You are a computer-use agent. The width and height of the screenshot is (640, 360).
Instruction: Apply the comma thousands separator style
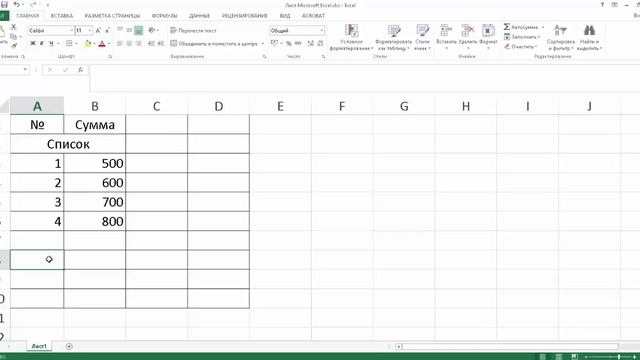coord(298,43)
